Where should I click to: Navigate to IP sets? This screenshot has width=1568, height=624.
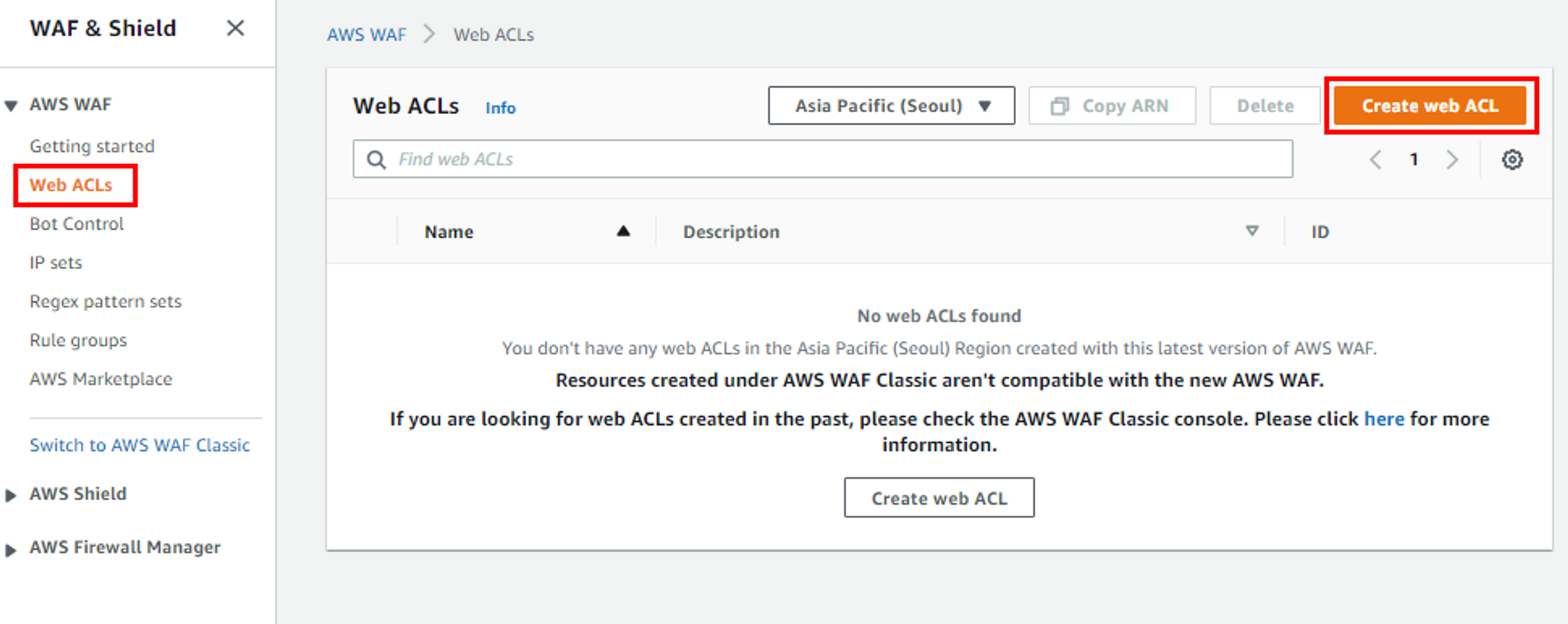(56, 263)
